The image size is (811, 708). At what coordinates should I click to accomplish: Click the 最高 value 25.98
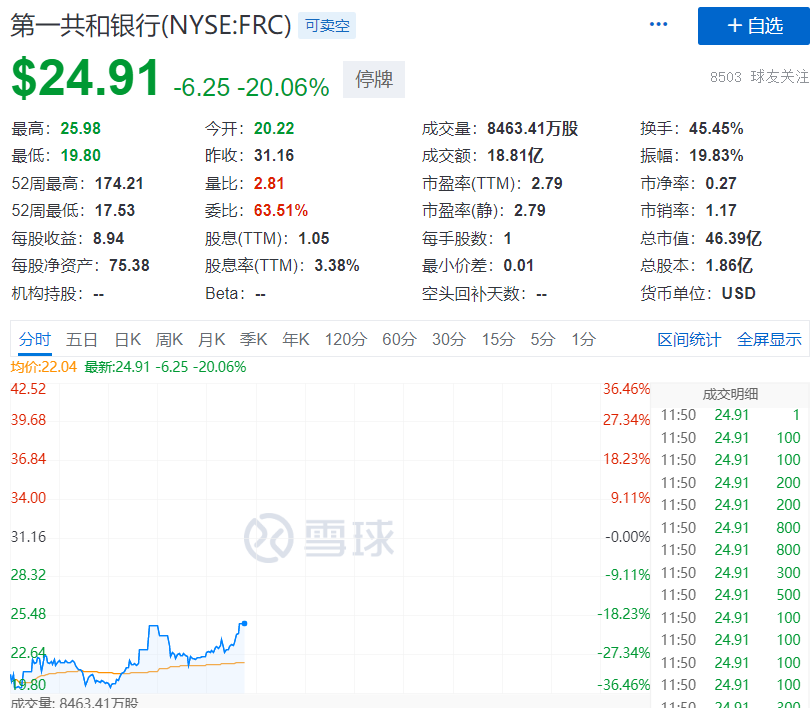tap(80, 128)
